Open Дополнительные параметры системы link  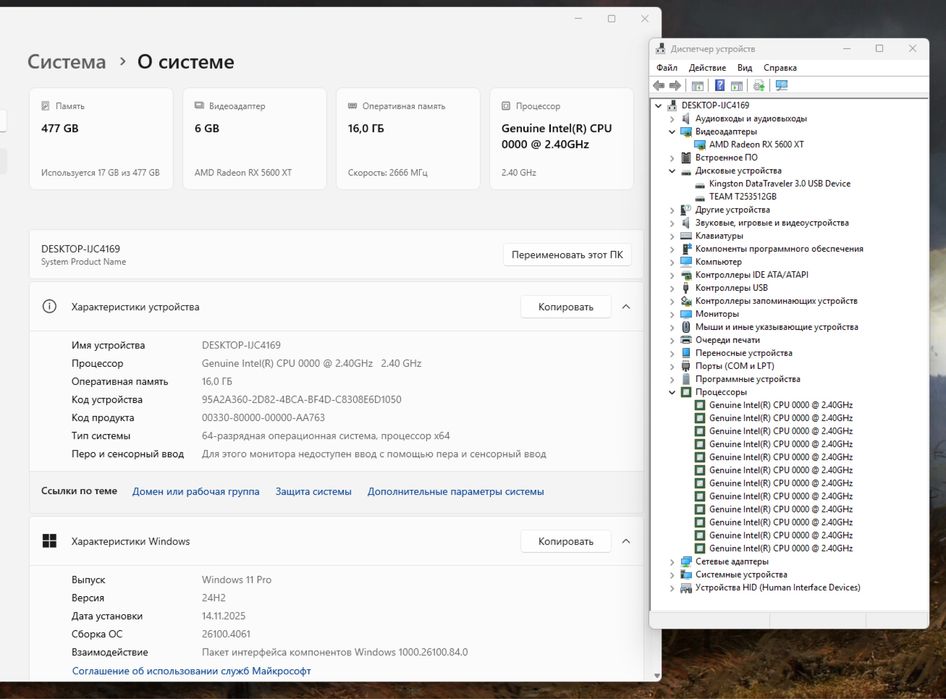tap(455, 491)
